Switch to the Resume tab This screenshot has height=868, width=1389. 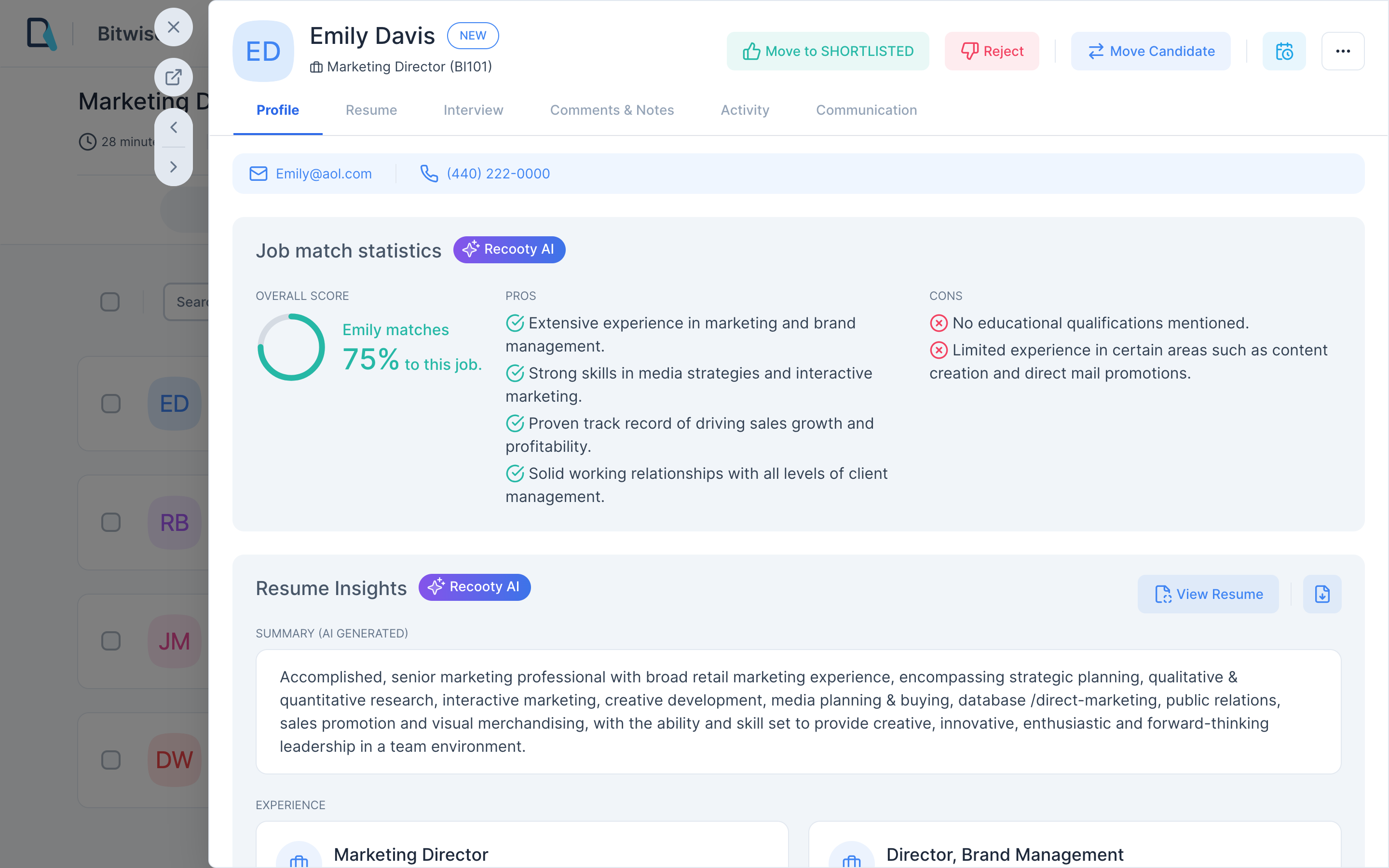(371, 110)
